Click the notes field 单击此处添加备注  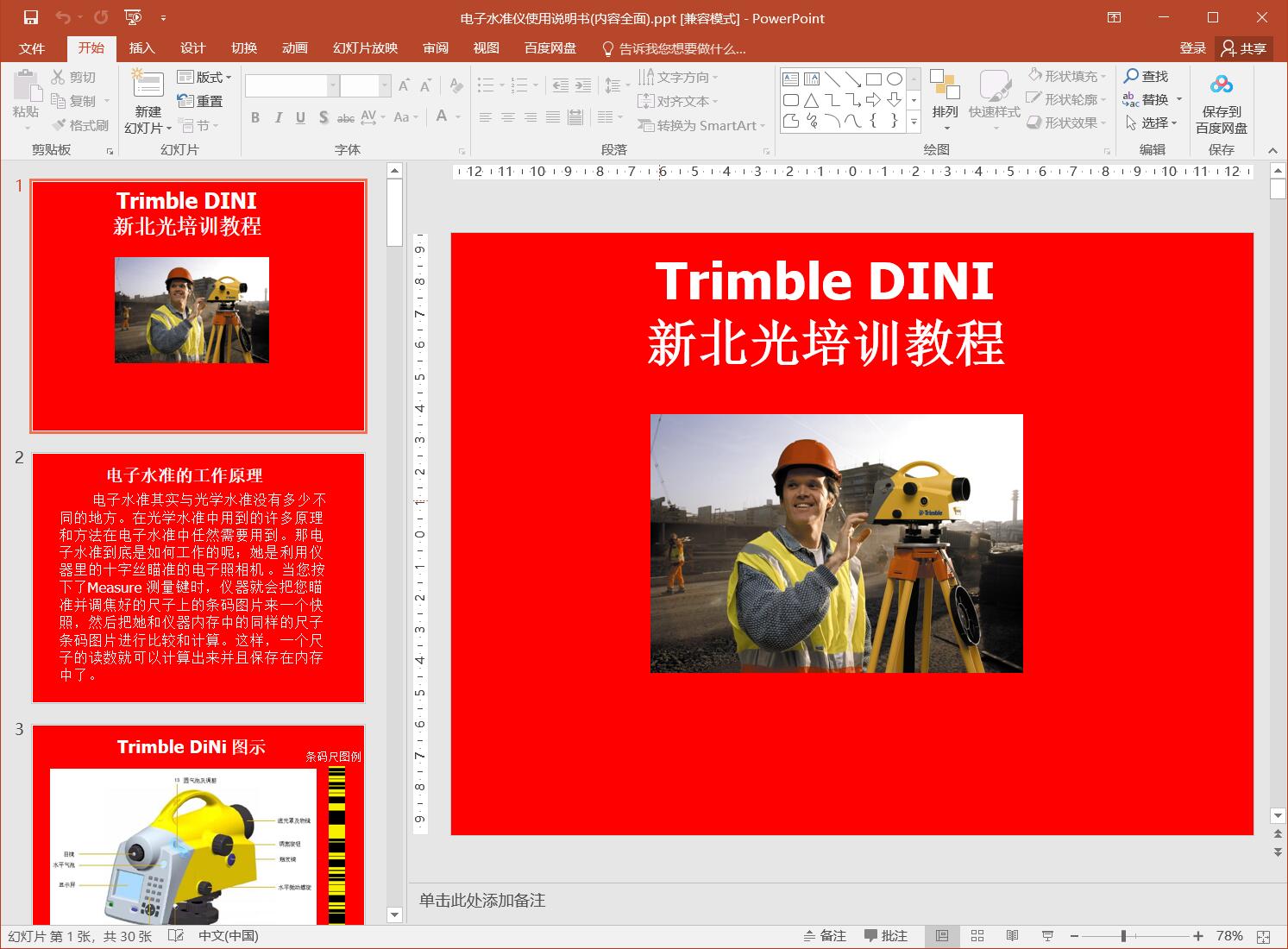(482, 901)
